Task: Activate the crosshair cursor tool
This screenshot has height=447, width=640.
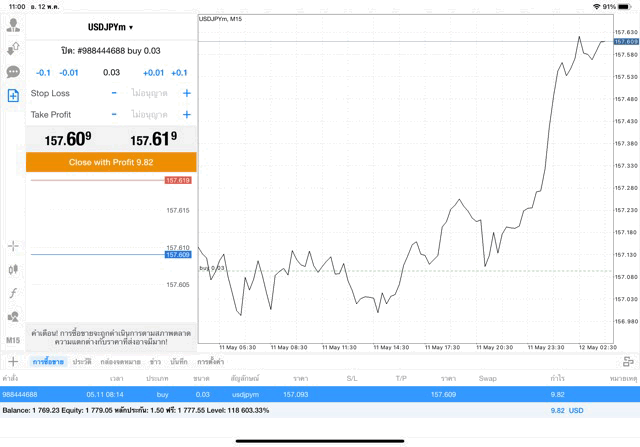Action: pos(13,246)
